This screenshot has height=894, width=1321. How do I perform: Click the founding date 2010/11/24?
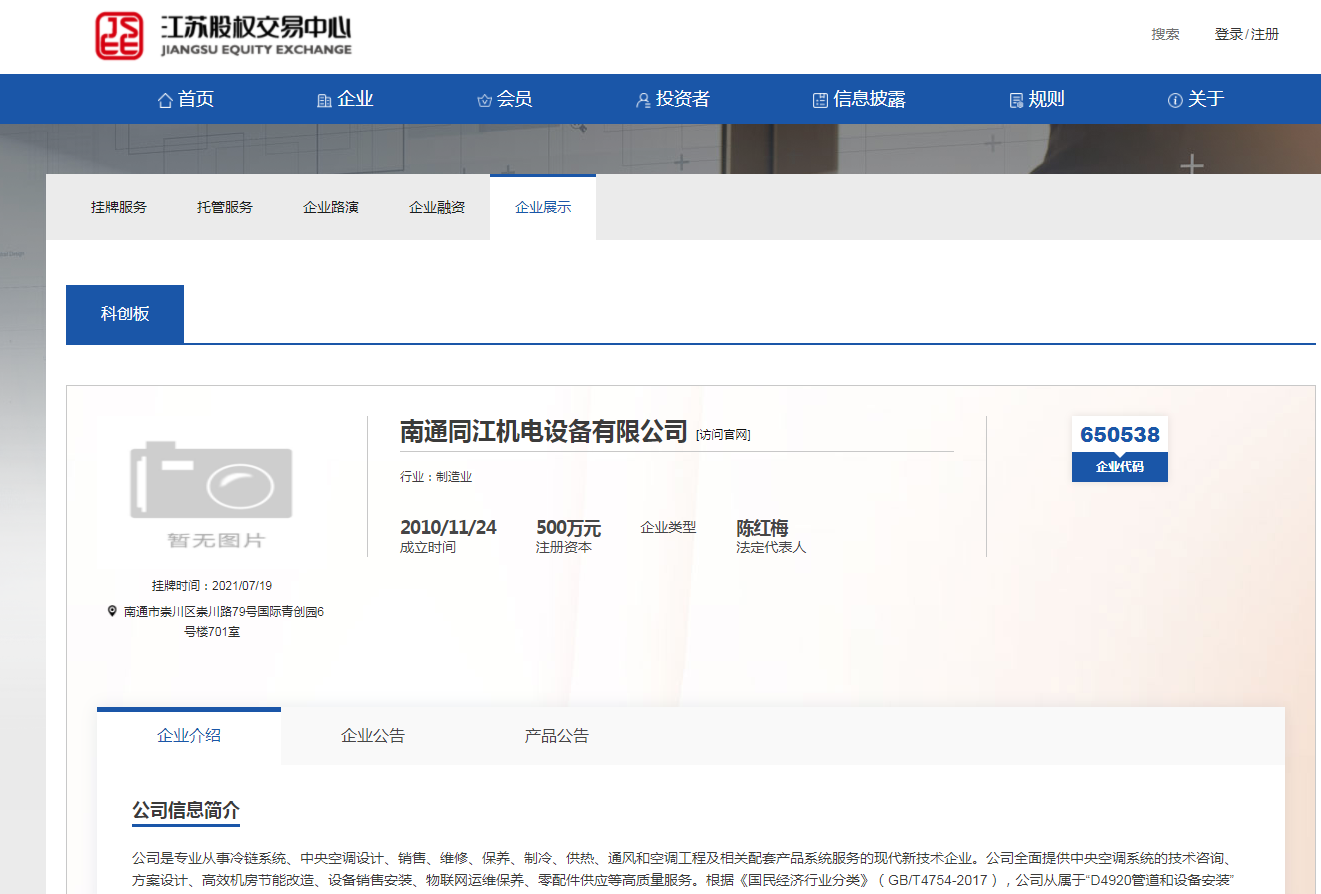tap(448, 527)
